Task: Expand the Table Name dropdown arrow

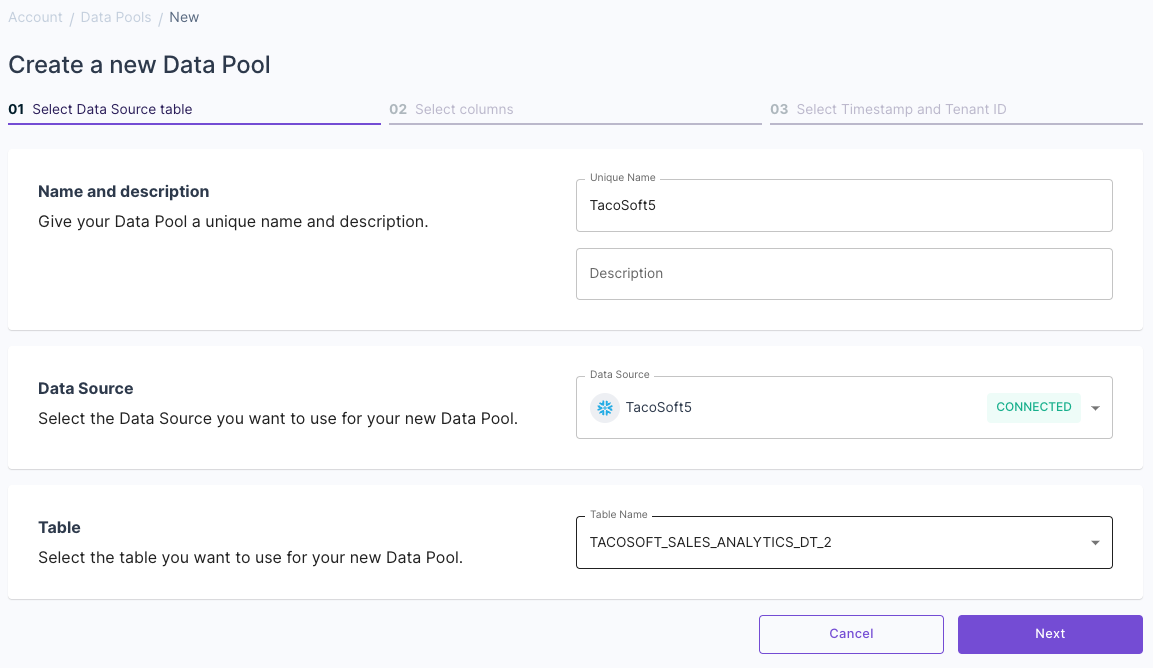Action: coord(1095,543)
